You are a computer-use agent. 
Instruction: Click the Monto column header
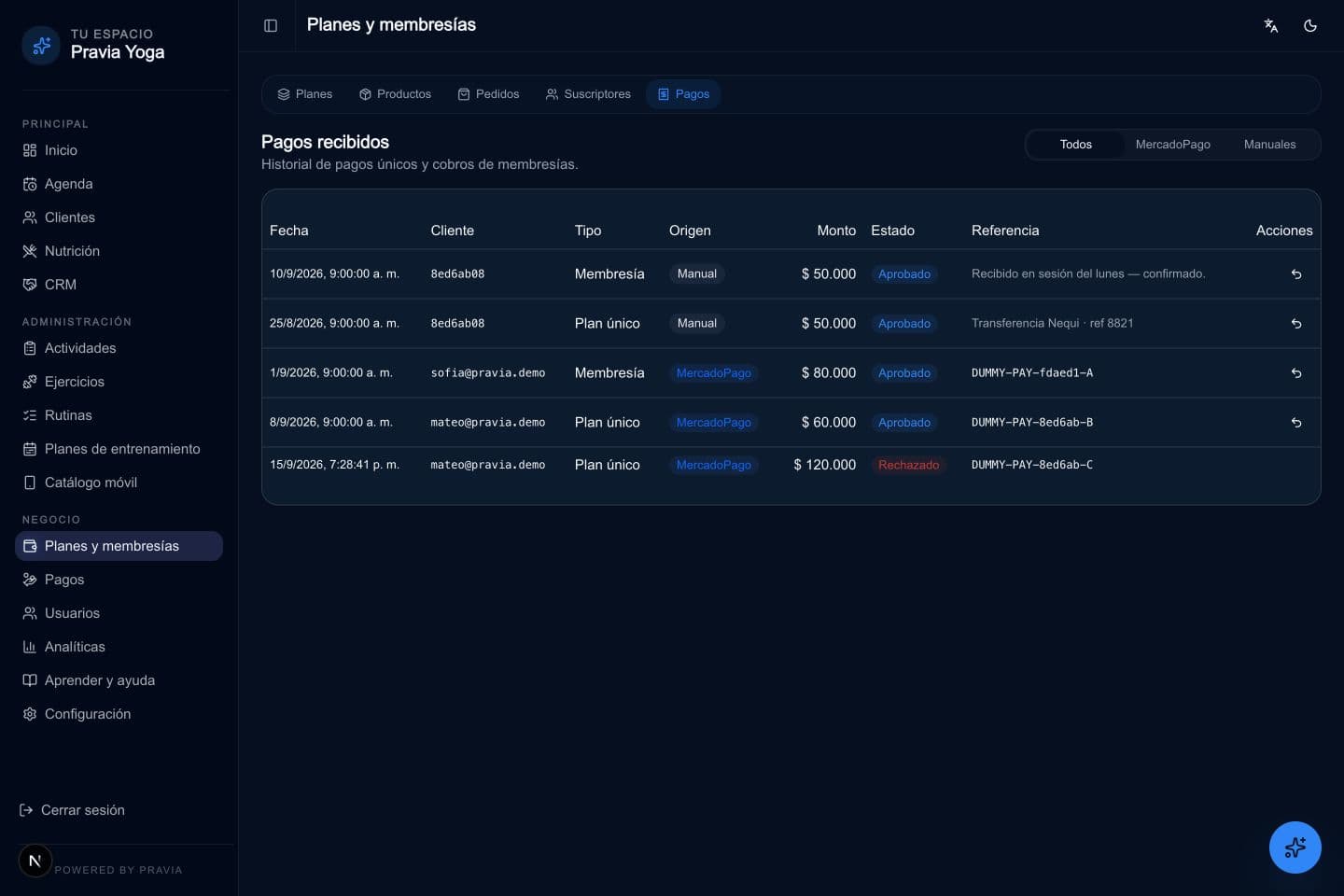(836, 231)
